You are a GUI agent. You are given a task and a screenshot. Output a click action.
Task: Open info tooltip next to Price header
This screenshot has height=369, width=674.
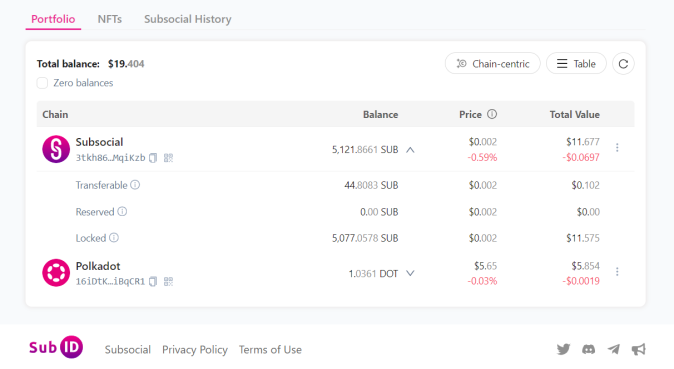tap(492, 114)
